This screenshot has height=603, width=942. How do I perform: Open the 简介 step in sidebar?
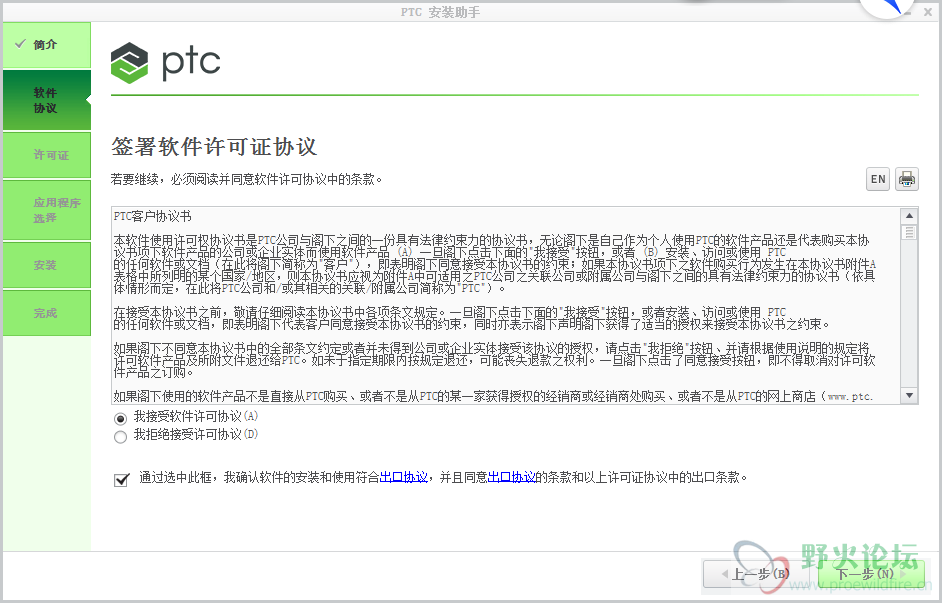click(47, 45)
